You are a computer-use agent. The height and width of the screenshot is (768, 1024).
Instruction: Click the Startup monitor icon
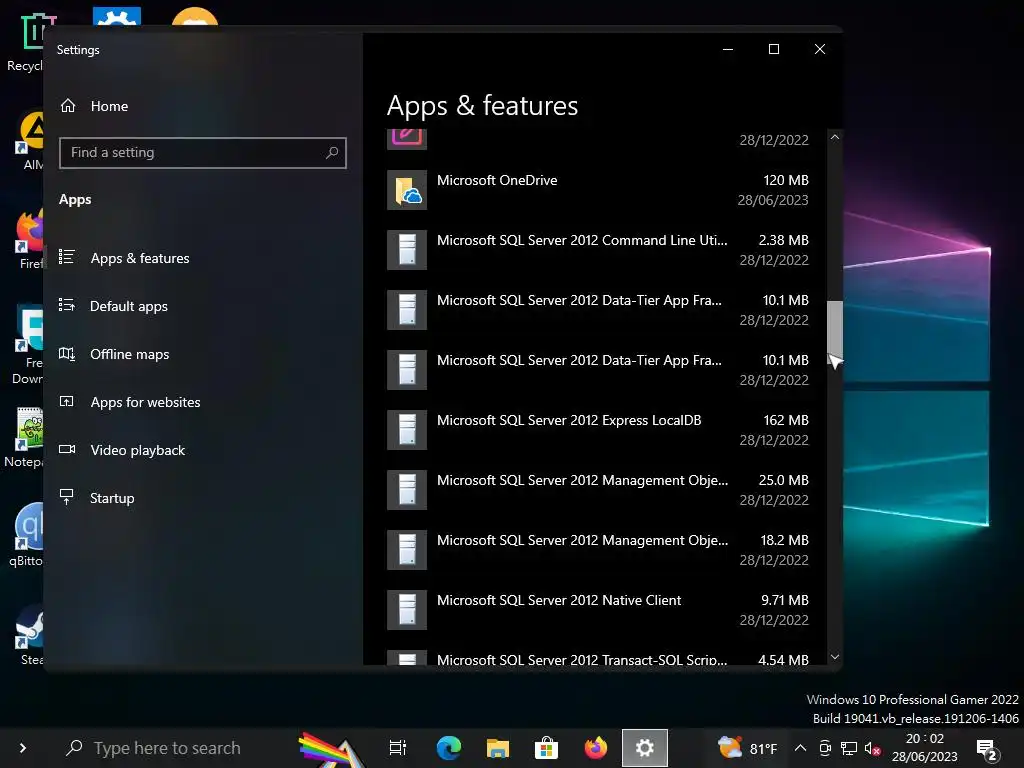click(x=67, y=497)
